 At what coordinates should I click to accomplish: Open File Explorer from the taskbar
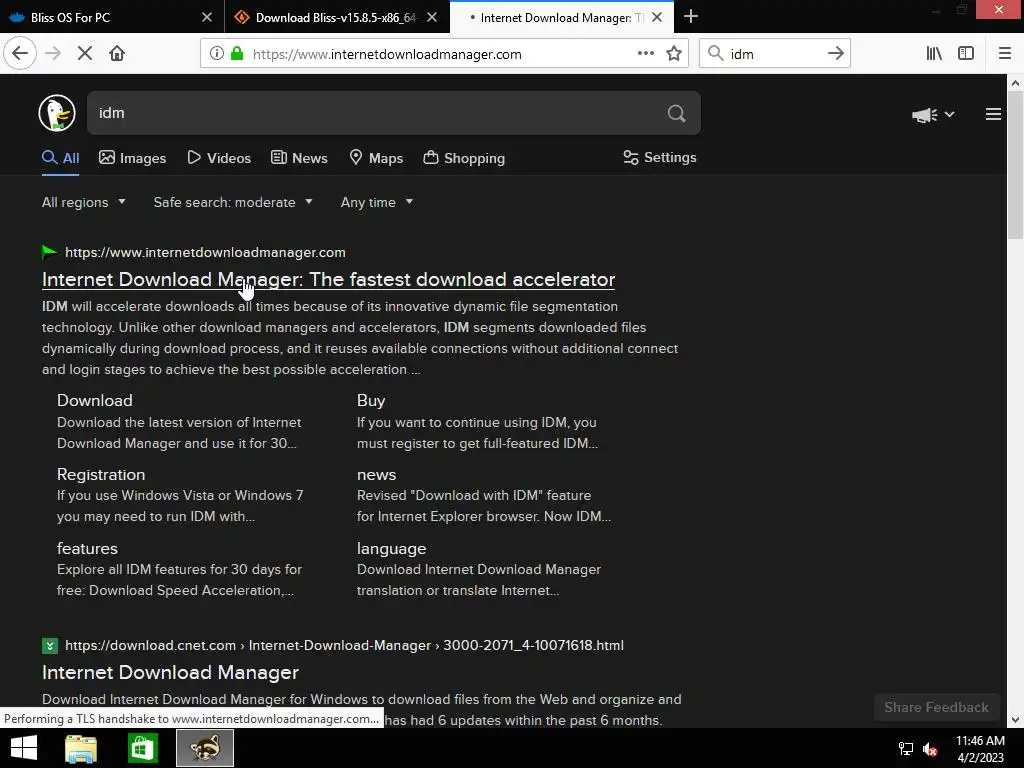click(x=80, y=748)
